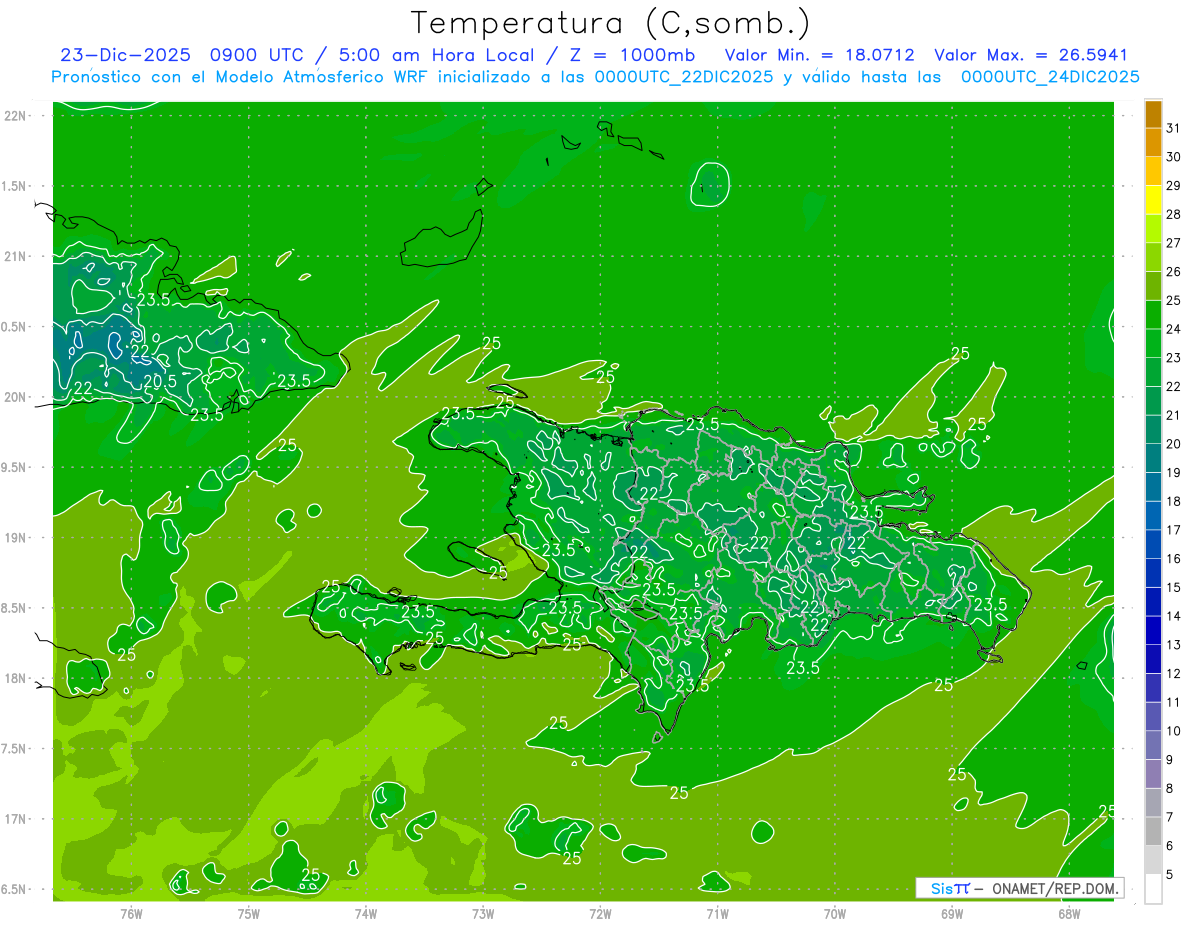Click the yellow swatch between 28 and 29
This screenshot has height=927, width=1200.
(1153, 200)
